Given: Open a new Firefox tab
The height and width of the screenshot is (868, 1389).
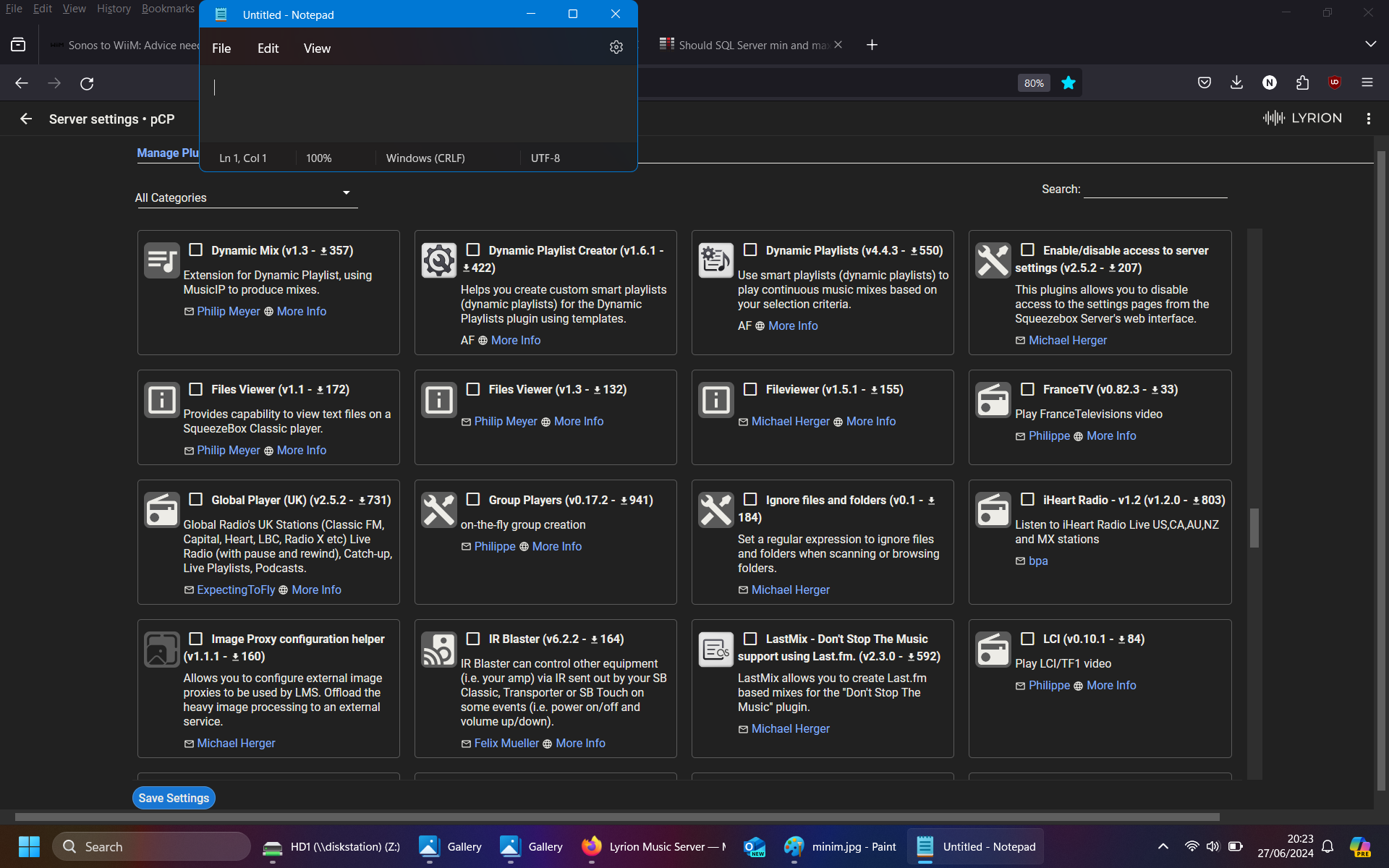Looking at the screenshot, I should click(x=872, y=45).
